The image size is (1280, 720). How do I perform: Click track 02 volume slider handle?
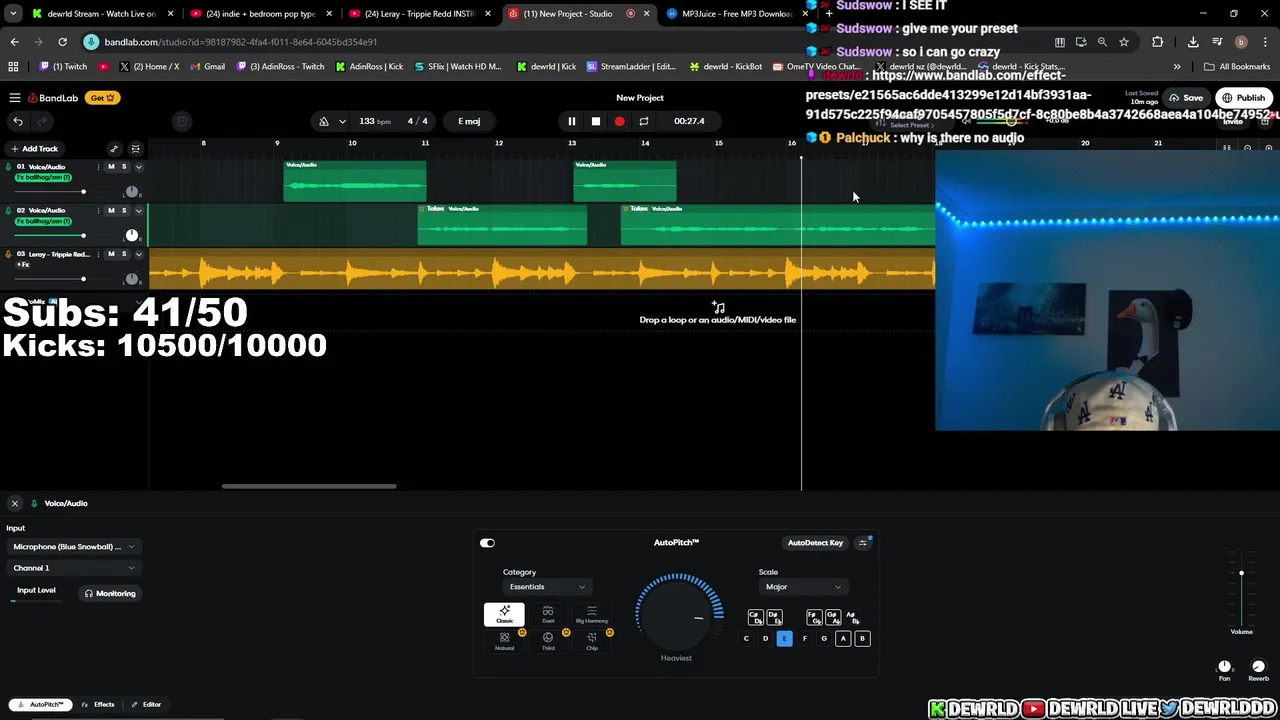click(x=84, y=236)
